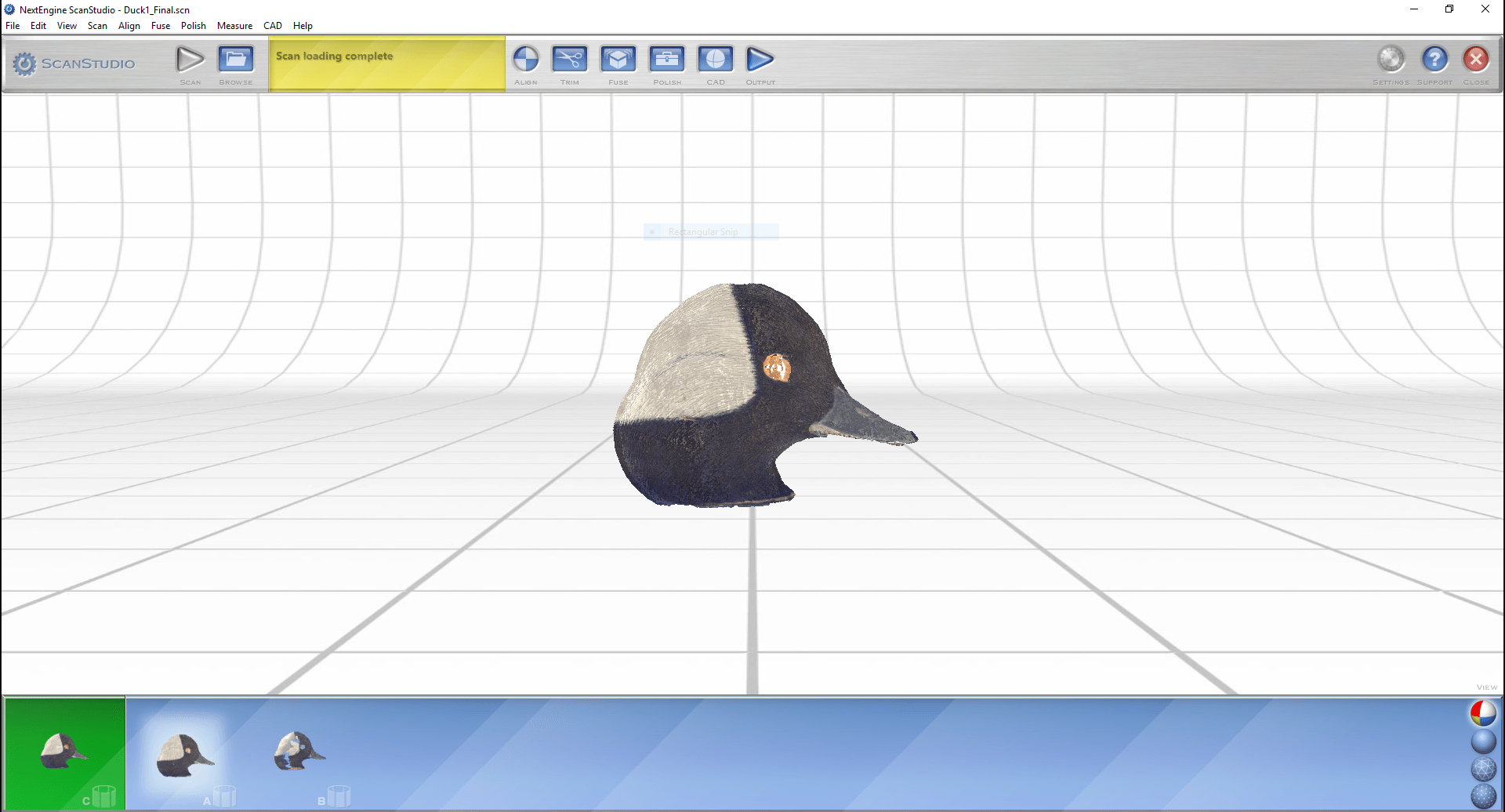Screen dimensions: 1505x812
Task: Launch the CAD tool icon
Action: coord(716,60)
